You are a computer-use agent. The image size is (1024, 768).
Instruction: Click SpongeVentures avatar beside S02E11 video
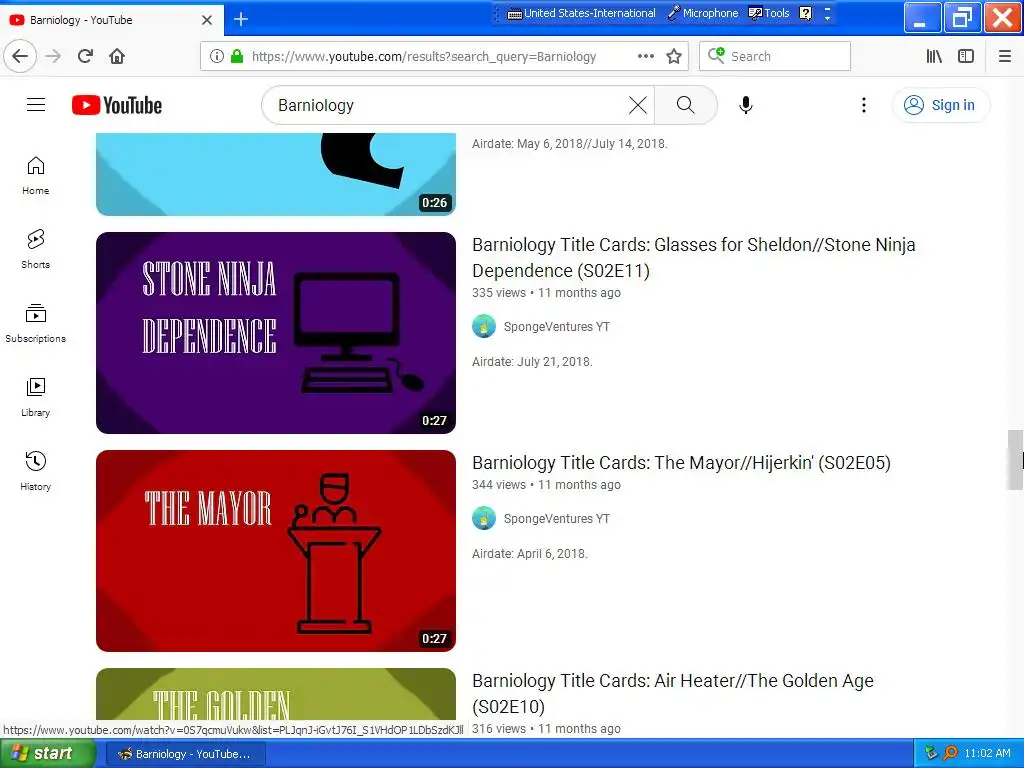coord(484,327)
